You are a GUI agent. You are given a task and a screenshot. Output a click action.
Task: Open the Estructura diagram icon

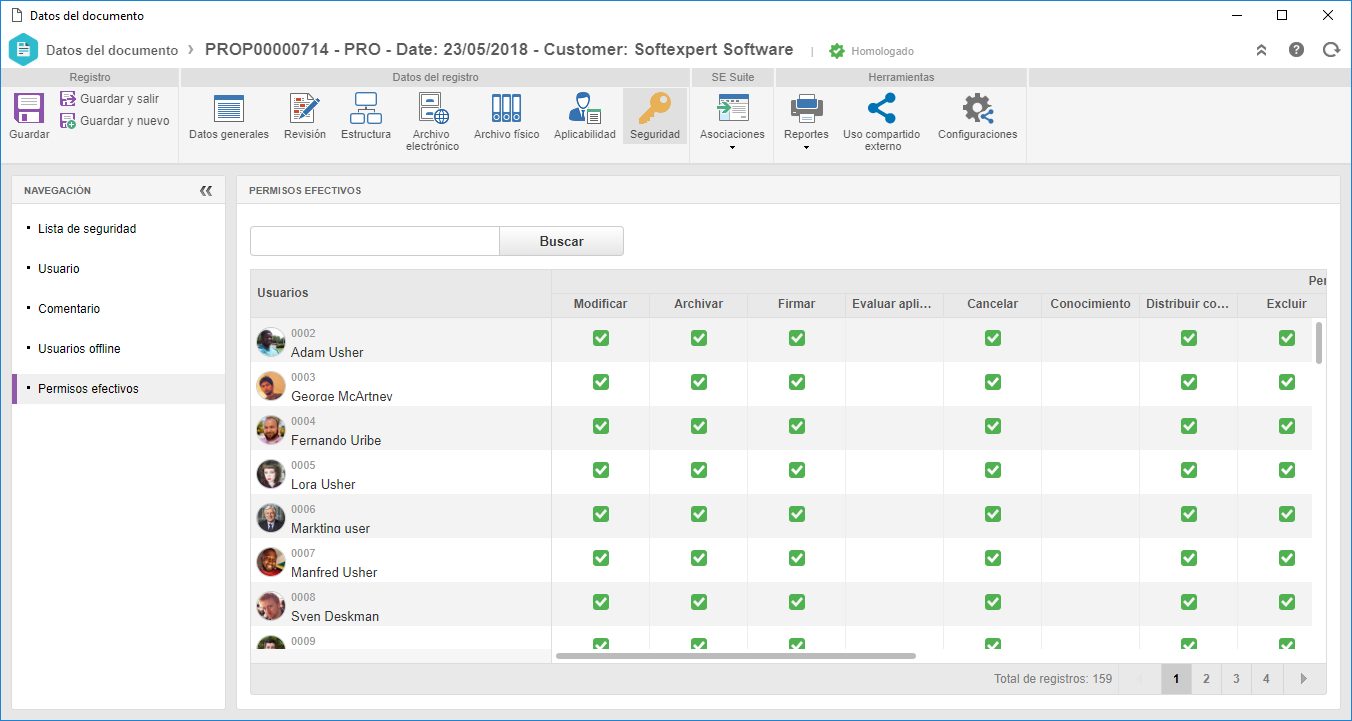(366, 108)
